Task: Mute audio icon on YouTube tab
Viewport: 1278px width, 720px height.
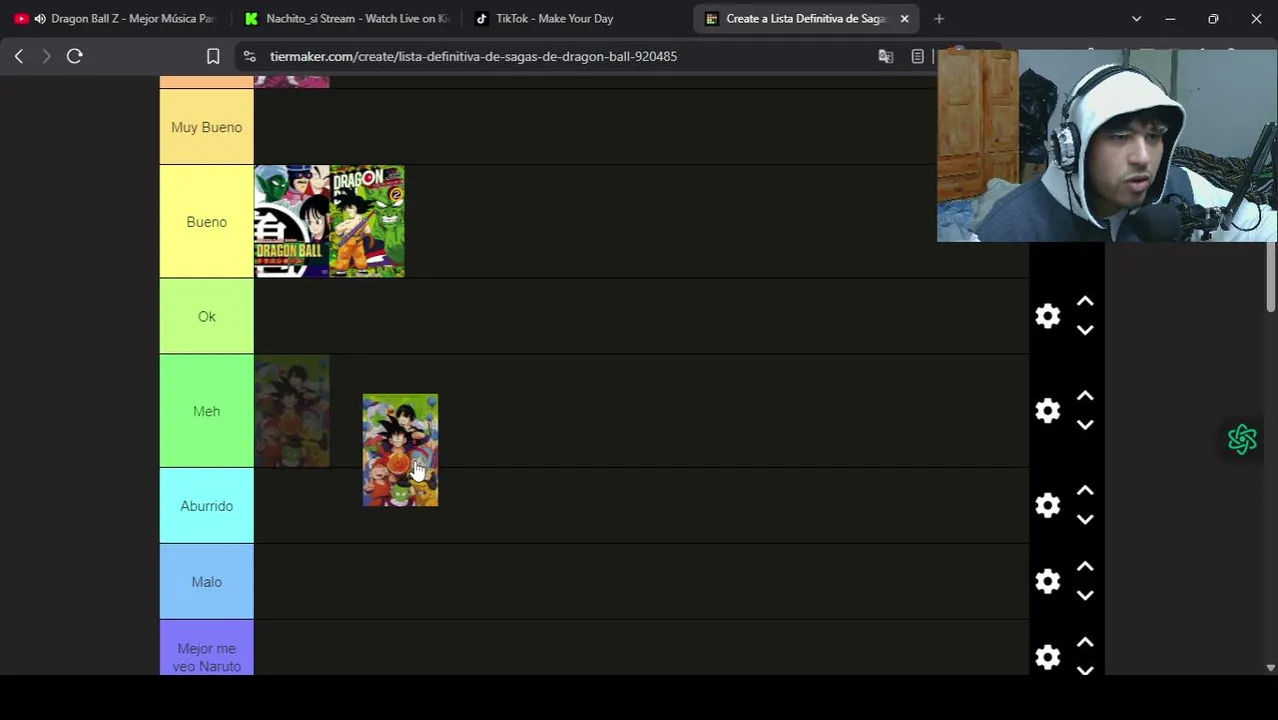Action: [x=40, y=19]
